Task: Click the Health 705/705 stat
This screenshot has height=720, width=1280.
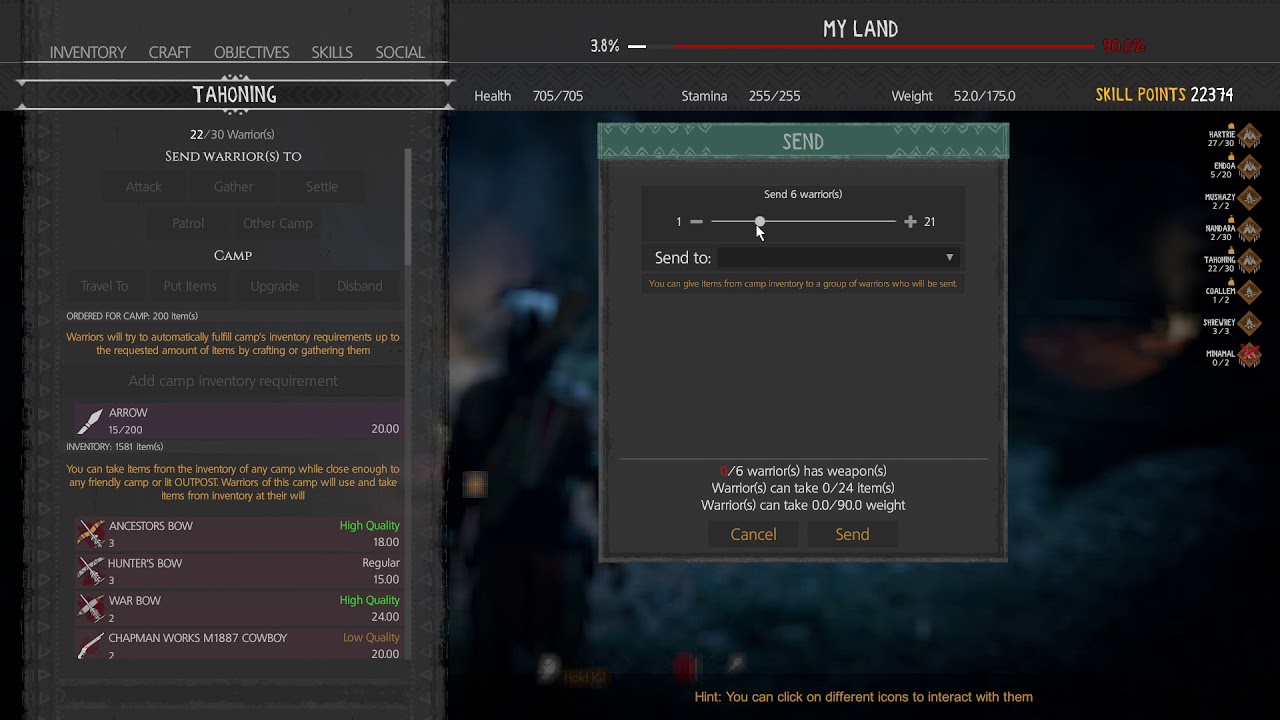Action: [528, 96]
